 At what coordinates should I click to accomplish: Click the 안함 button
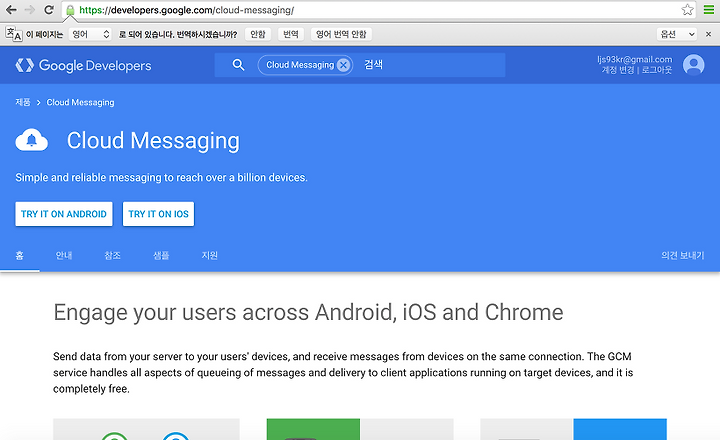258,34
